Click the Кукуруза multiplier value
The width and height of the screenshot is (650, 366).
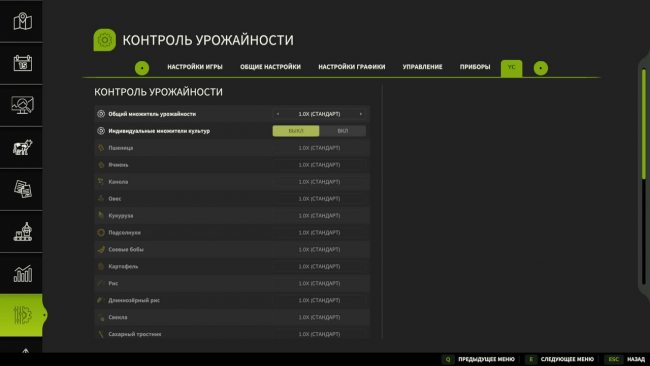pyautogui.click(x=319, y=216)
